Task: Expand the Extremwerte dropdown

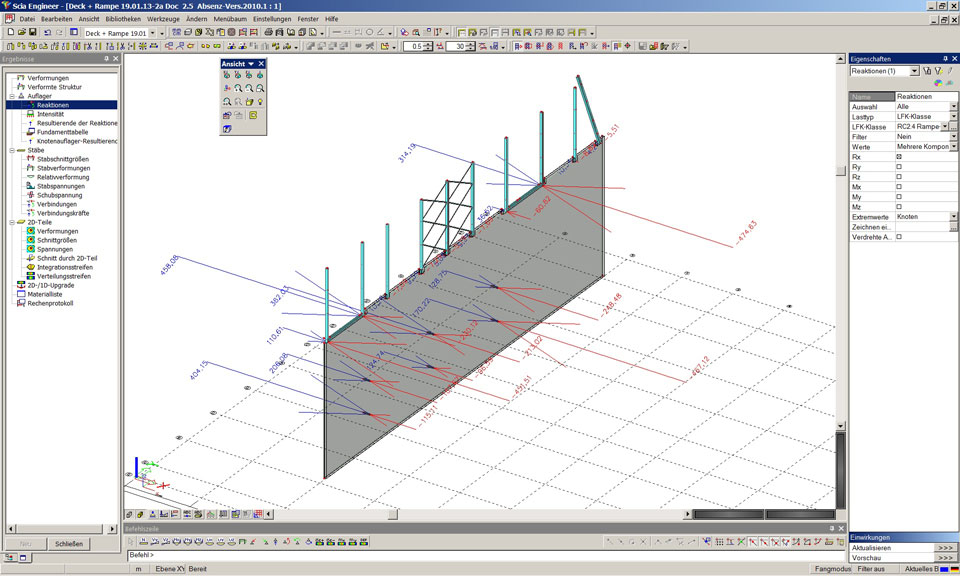Action: 953,216
